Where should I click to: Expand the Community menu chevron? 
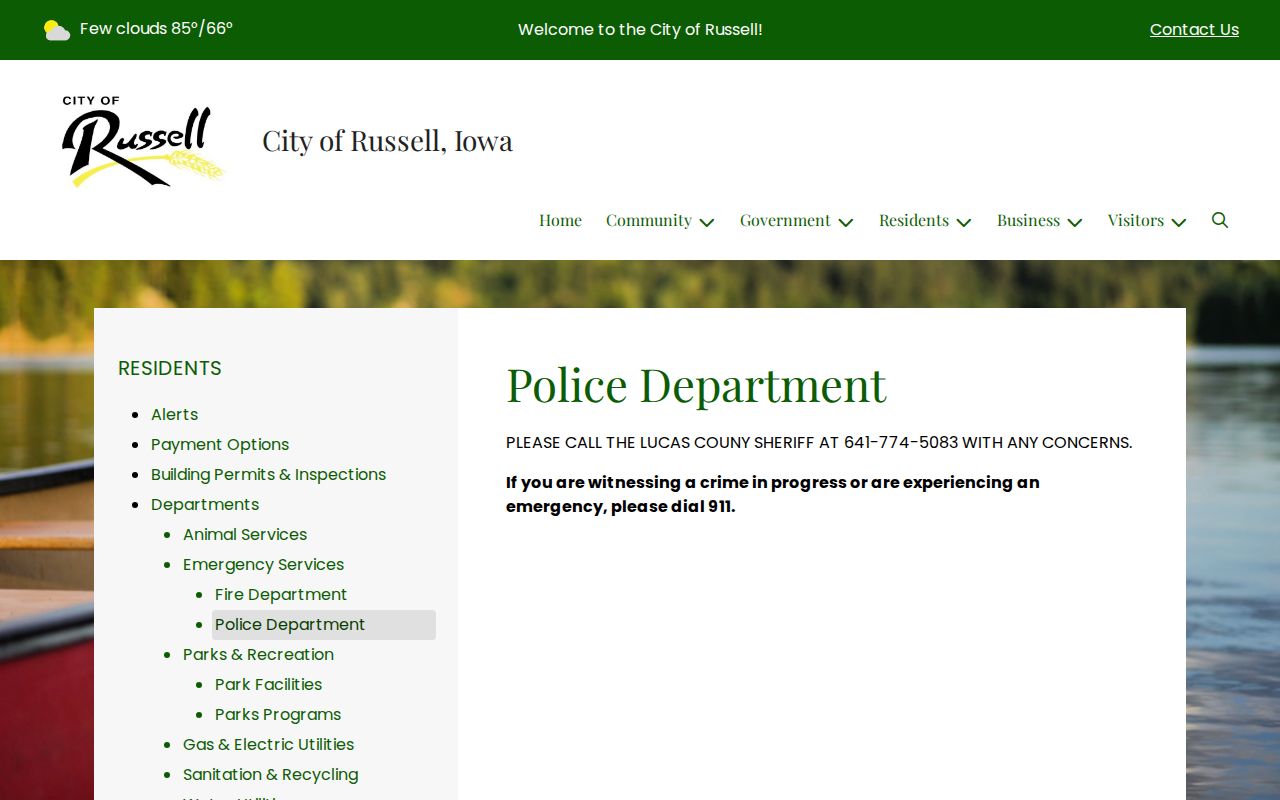click(707, 222)
